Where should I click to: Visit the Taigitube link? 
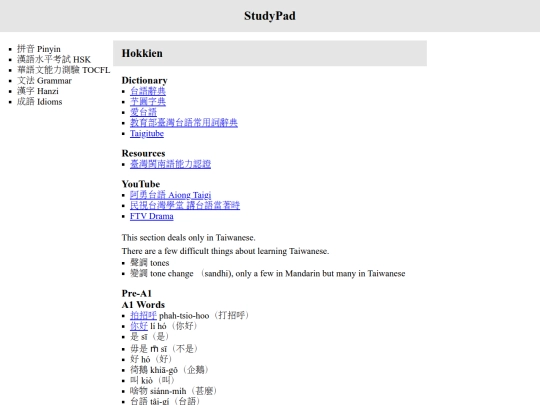tap(147, 133)
